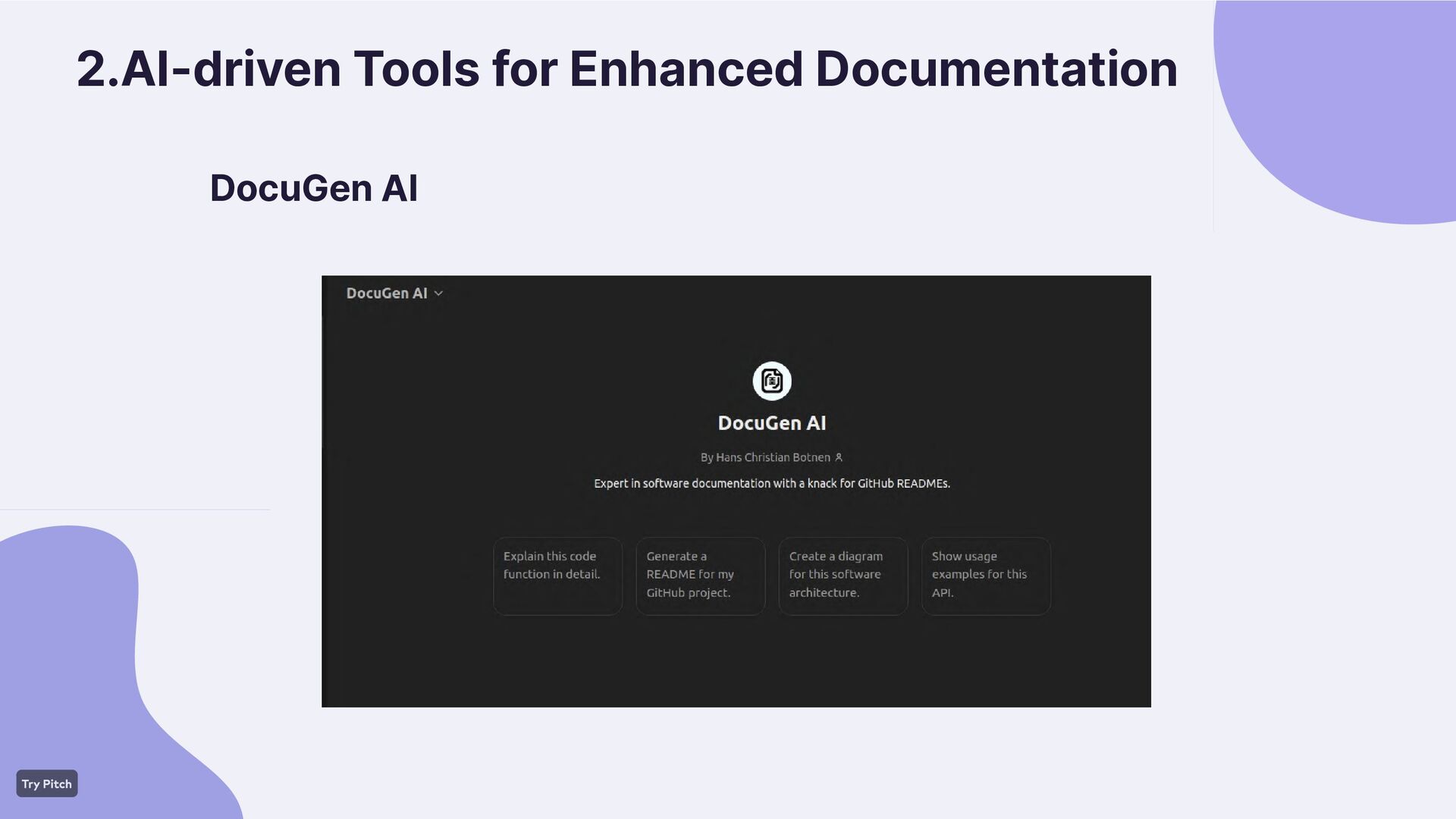
Task: Click the round DocuGen document logo icon
Action: click(x=771, y=381)
